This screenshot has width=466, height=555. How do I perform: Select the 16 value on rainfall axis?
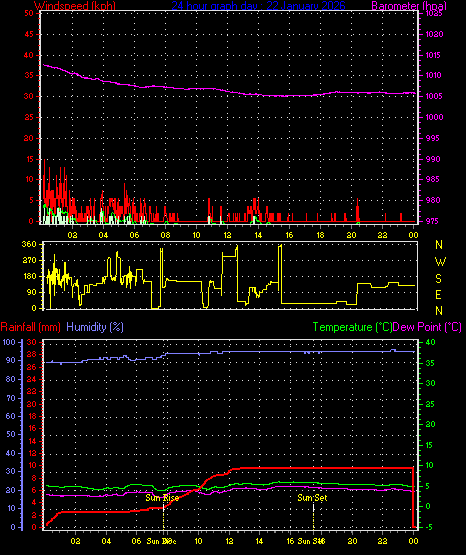tap(32, 428)
